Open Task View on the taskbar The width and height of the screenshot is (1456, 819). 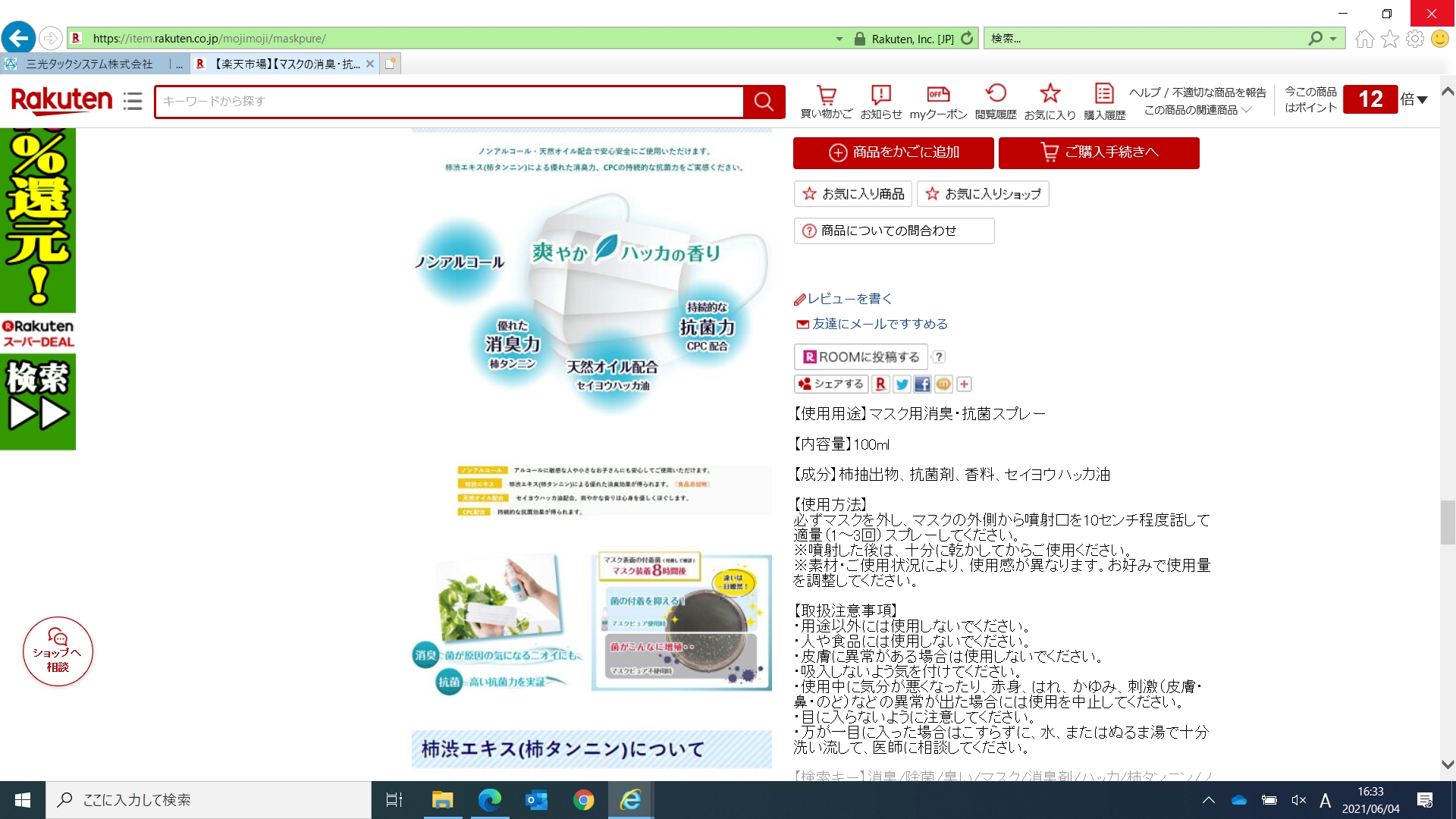[394, 800]
